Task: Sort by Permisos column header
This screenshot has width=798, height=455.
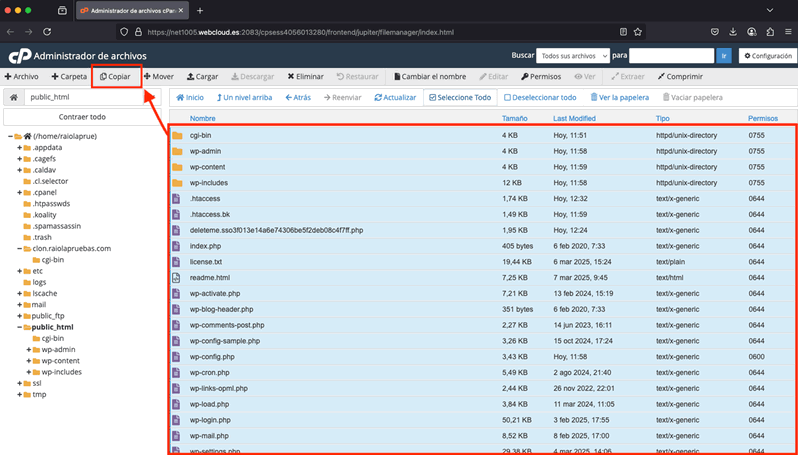Action: 763,119
